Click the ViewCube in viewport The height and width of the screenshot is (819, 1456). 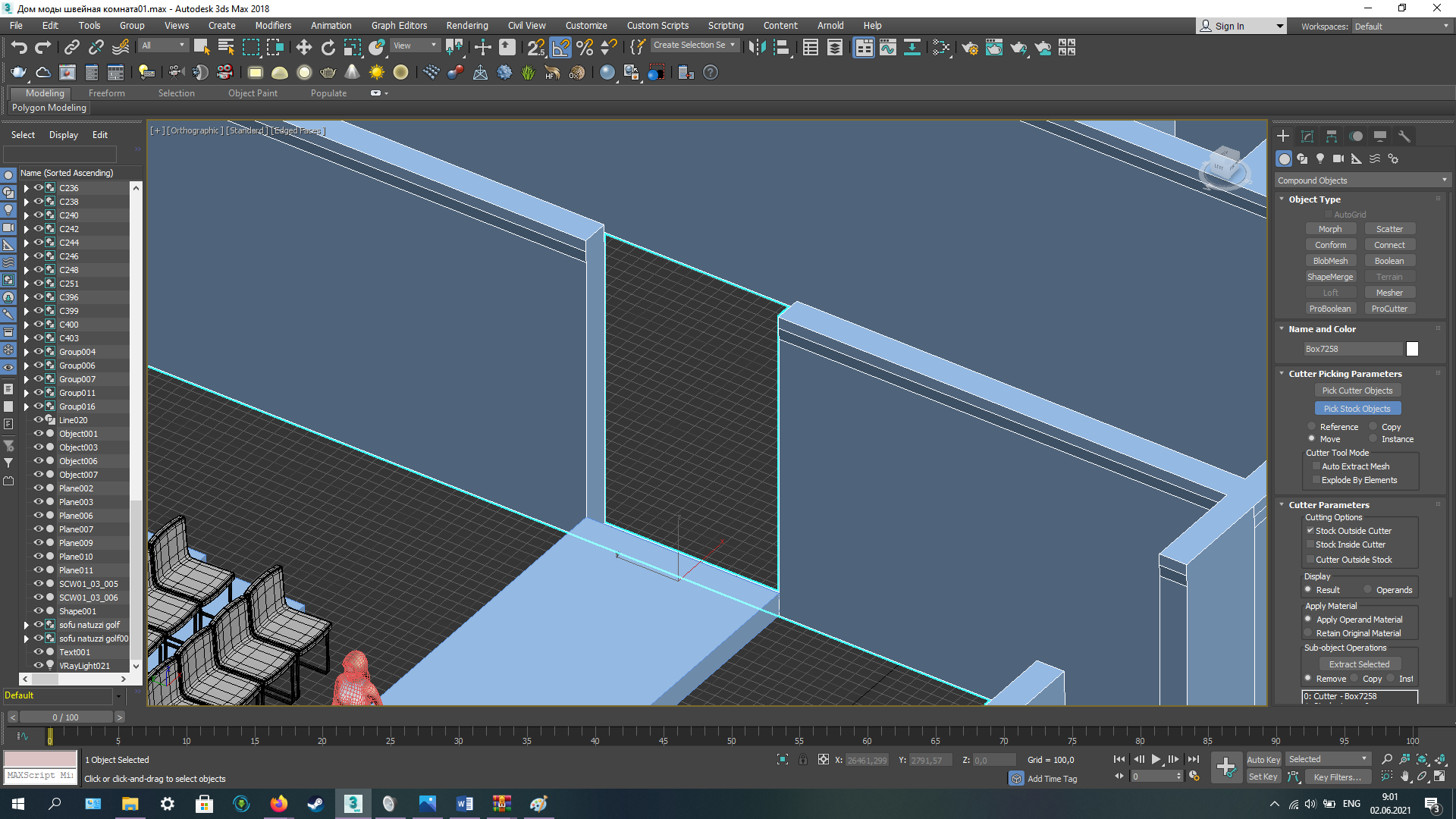(1224, 167)
